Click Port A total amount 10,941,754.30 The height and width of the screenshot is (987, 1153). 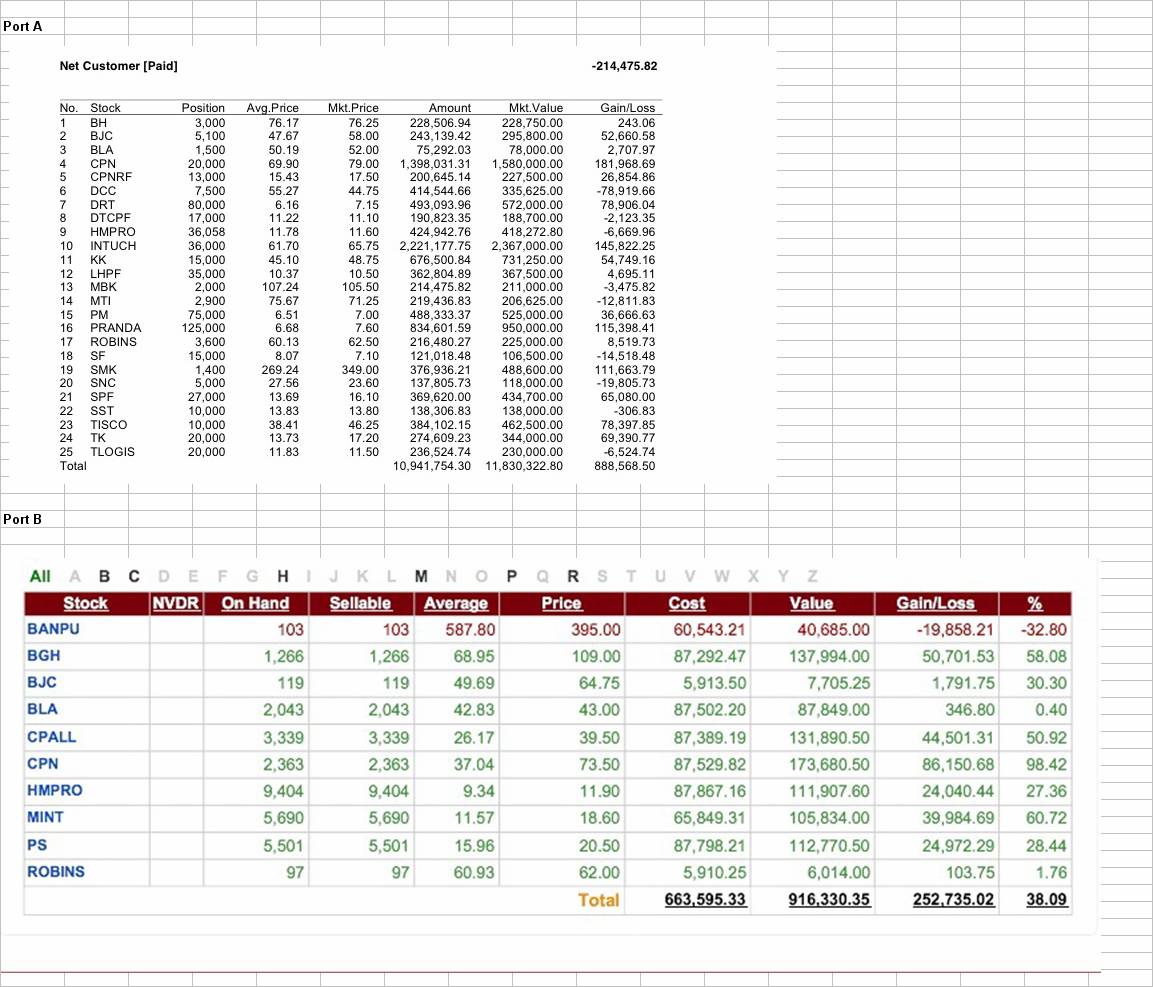432,466
